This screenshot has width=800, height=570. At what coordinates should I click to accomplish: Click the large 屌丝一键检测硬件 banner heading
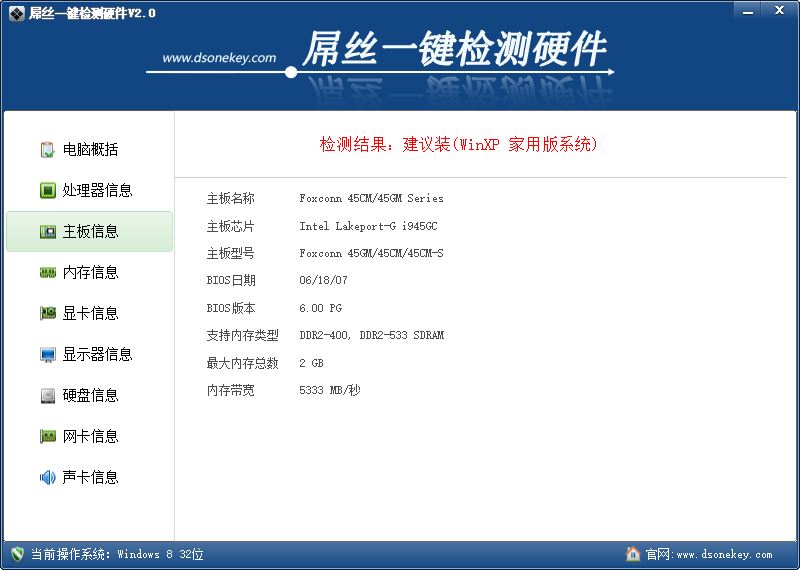click(454, 49)
